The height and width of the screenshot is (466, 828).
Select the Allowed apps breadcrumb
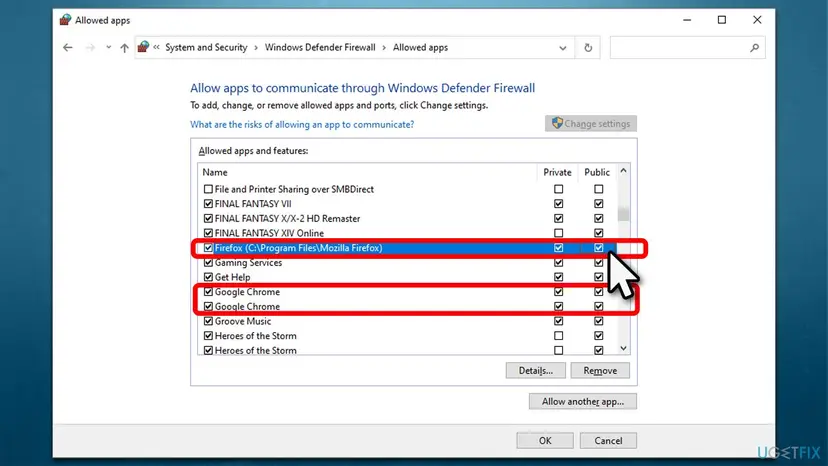point(420,48)
